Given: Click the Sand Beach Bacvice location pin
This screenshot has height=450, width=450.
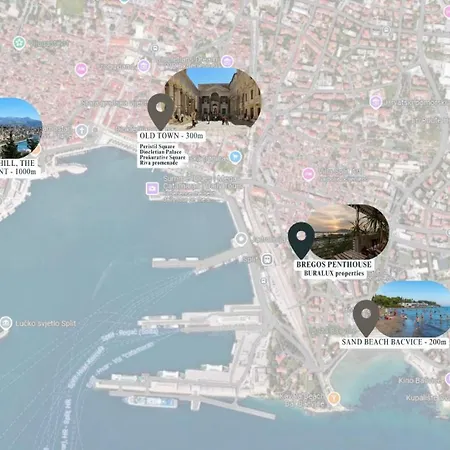Looking at the screenshot, I should click(x=366, y=318).
